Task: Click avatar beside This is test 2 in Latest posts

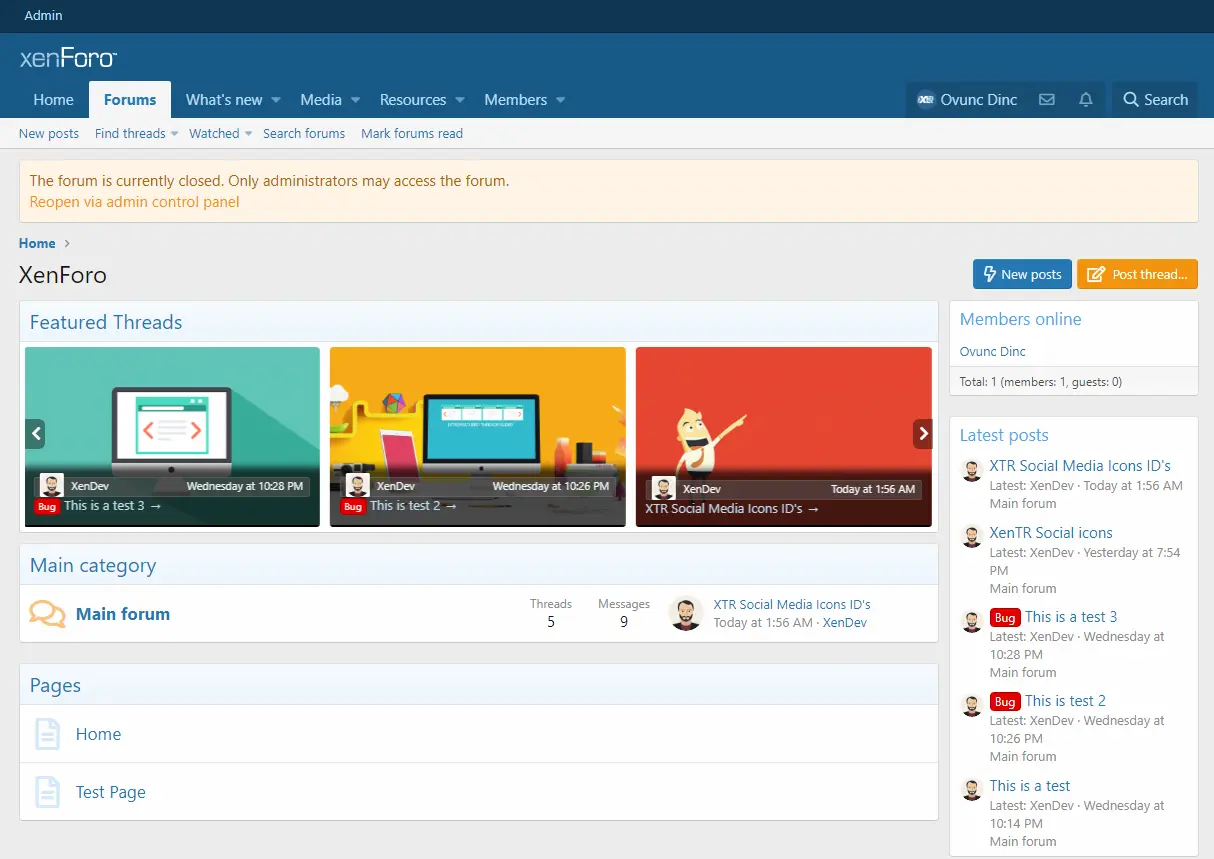Action: [971, 706]
